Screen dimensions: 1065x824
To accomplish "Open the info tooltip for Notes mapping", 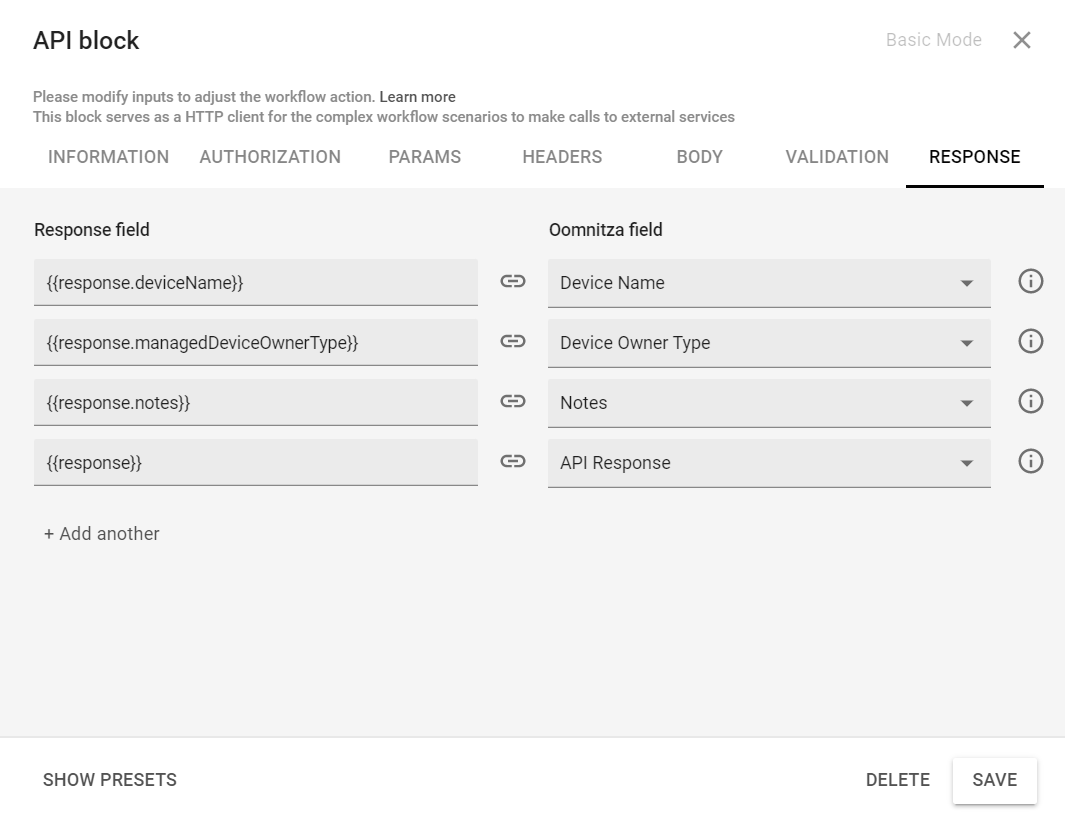I will (x=1030, y=401).
